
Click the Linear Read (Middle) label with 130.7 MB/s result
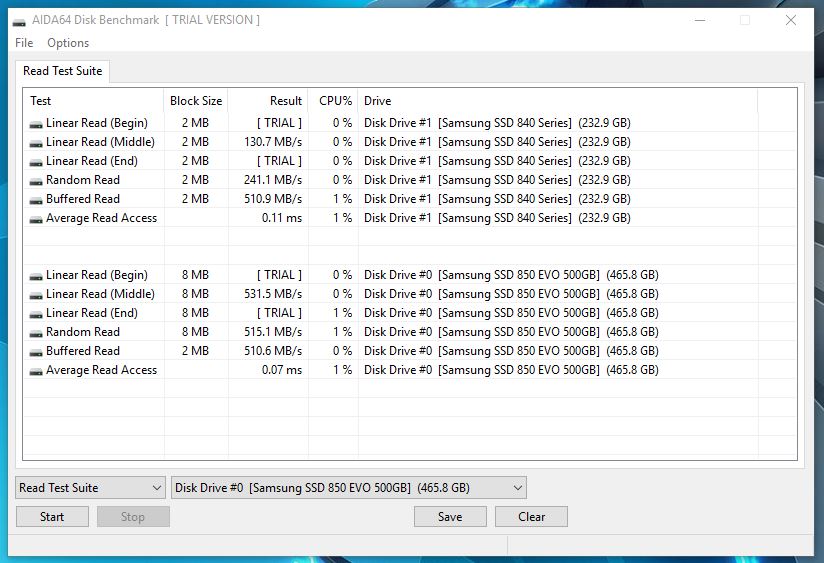[x=100, y=142]
